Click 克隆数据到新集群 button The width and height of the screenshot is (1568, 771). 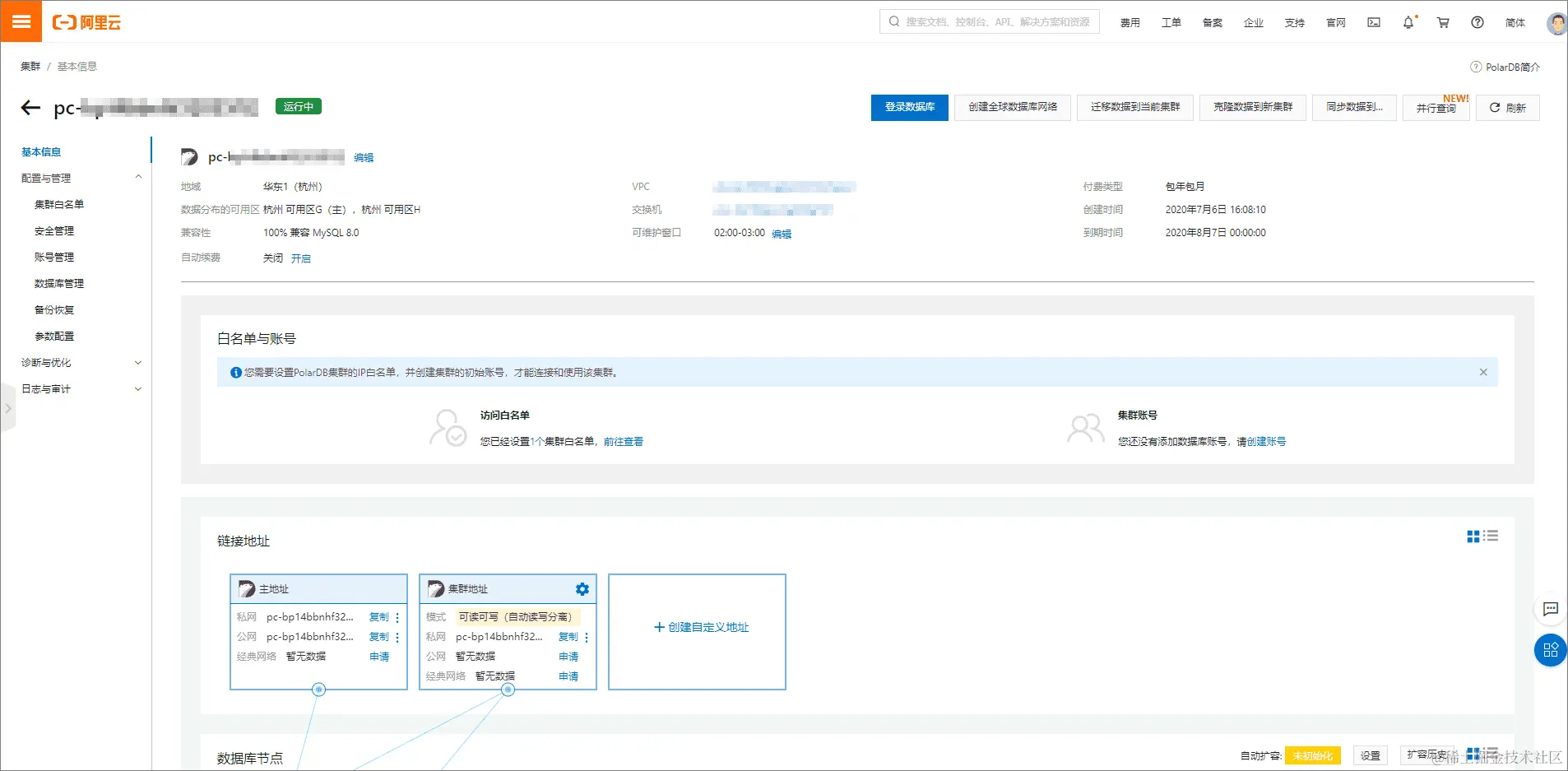[x=1253, y=107]
